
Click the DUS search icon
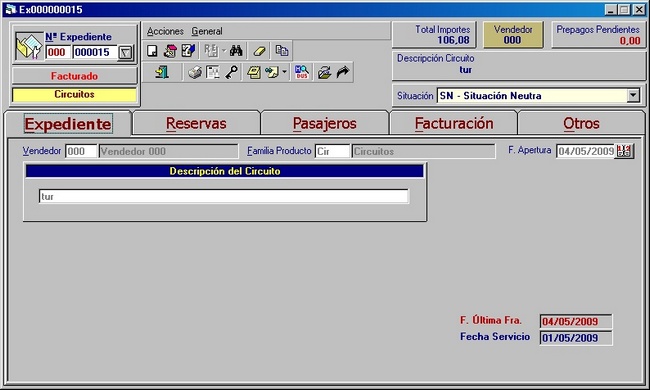[301, 73]
